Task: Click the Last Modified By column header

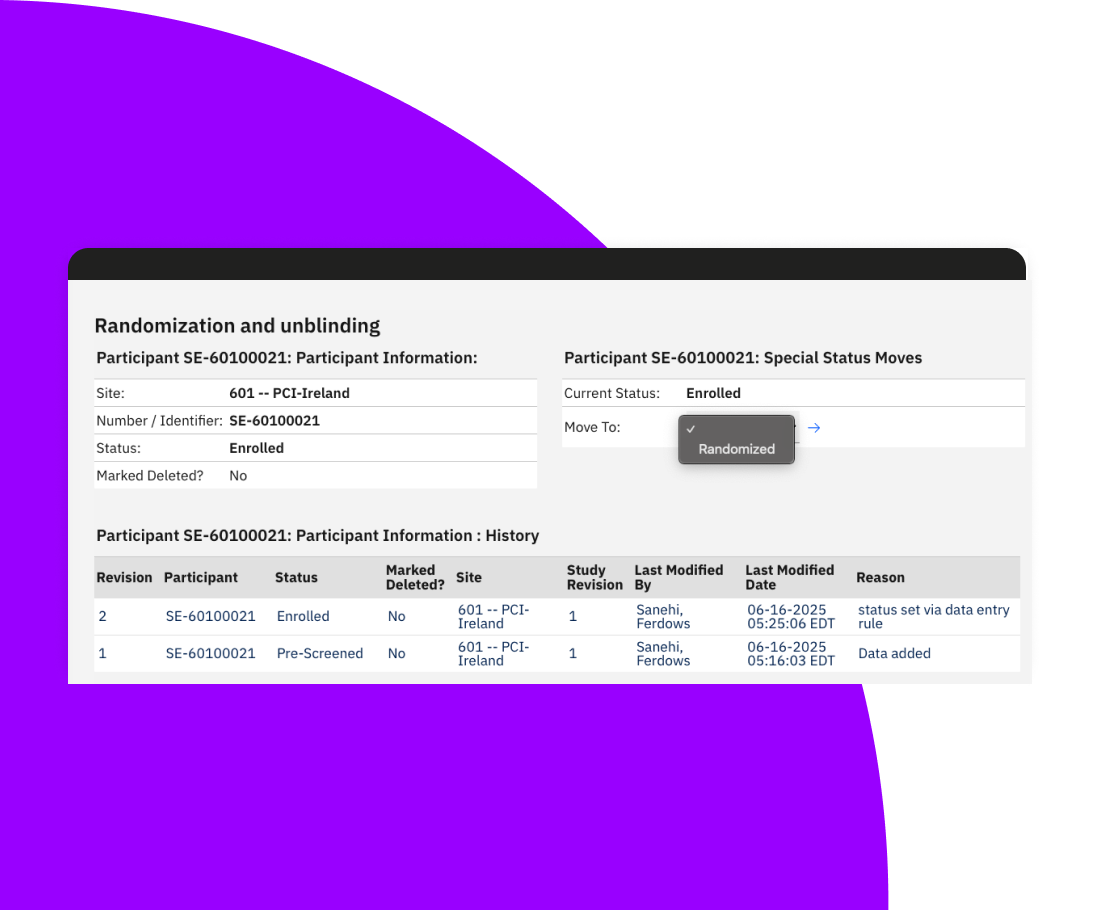Action: 679,577
